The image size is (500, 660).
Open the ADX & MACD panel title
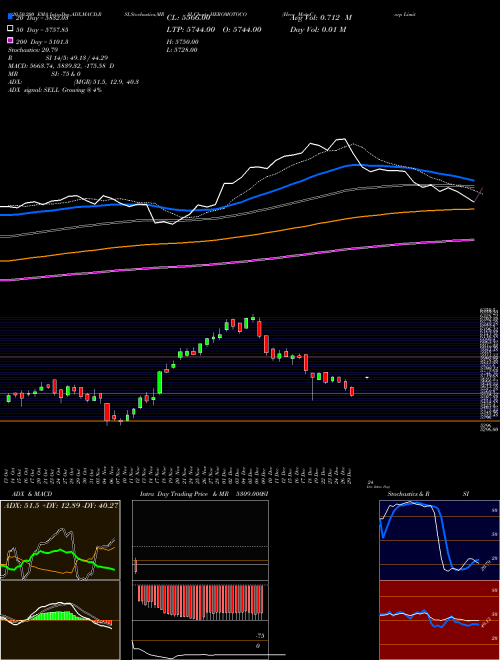pyautogui.click(x=32, y=494)
